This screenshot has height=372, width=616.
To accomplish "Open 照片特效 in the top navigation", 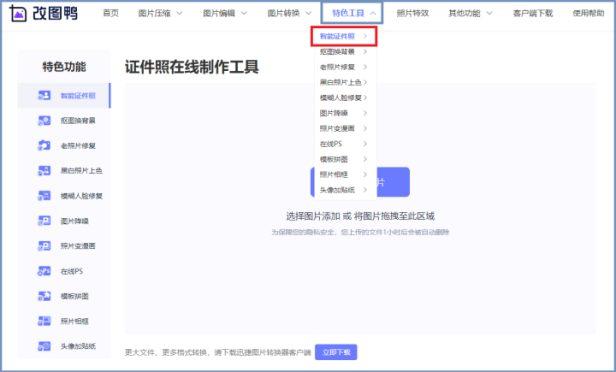I will (412, 13).
